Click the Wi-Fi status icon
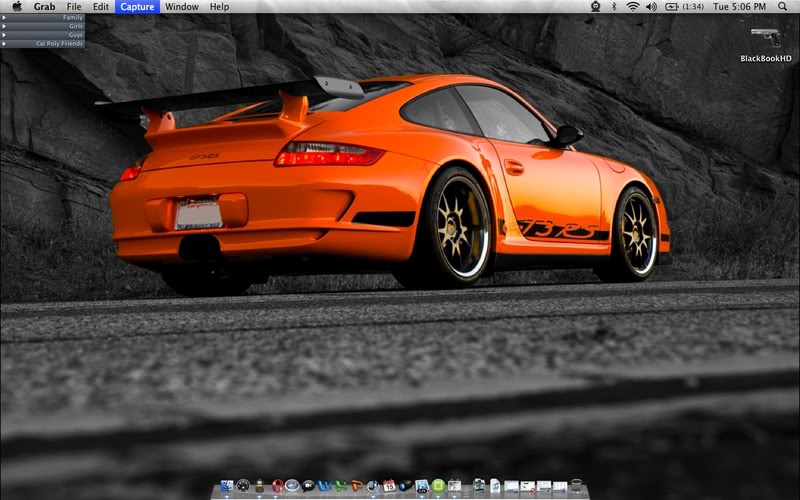 pyautogui.click(x=633, y=7)
